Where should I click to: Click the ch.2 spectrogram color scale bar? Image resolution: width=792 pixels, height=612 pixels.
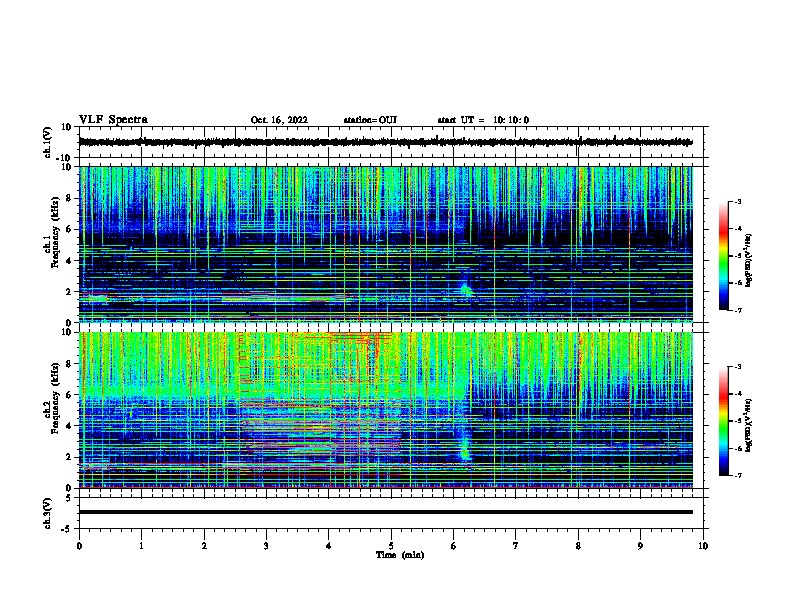click(x=724, y=421)
